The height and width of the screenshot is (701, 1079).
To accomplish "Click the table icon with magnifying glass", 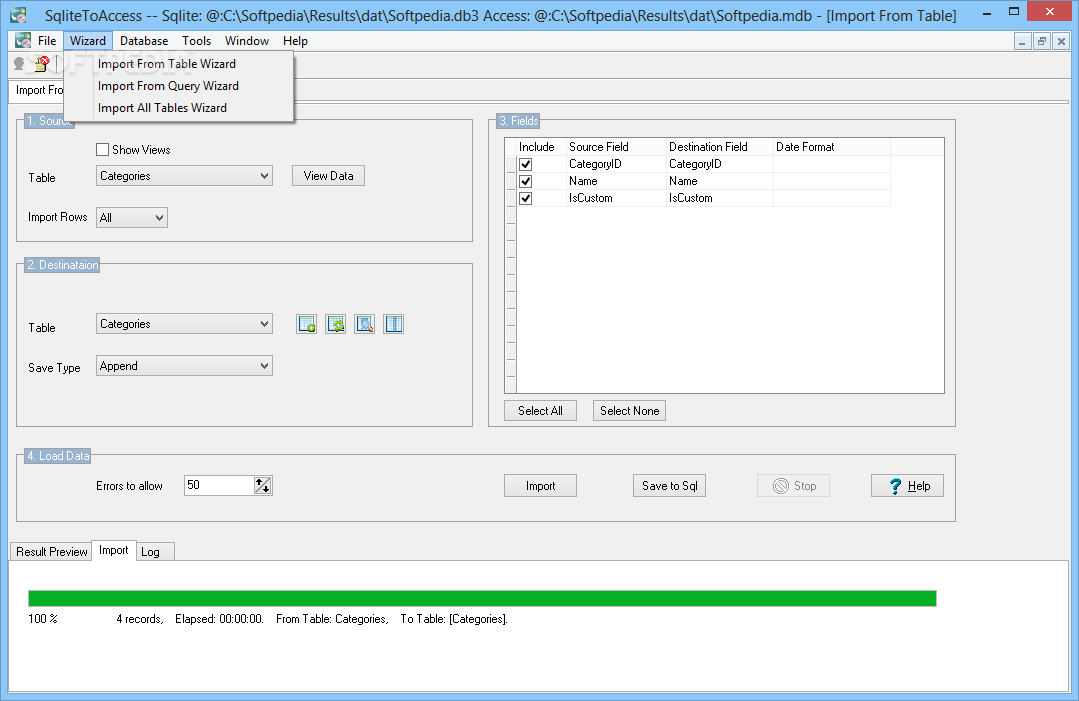I will pos(365,324).
